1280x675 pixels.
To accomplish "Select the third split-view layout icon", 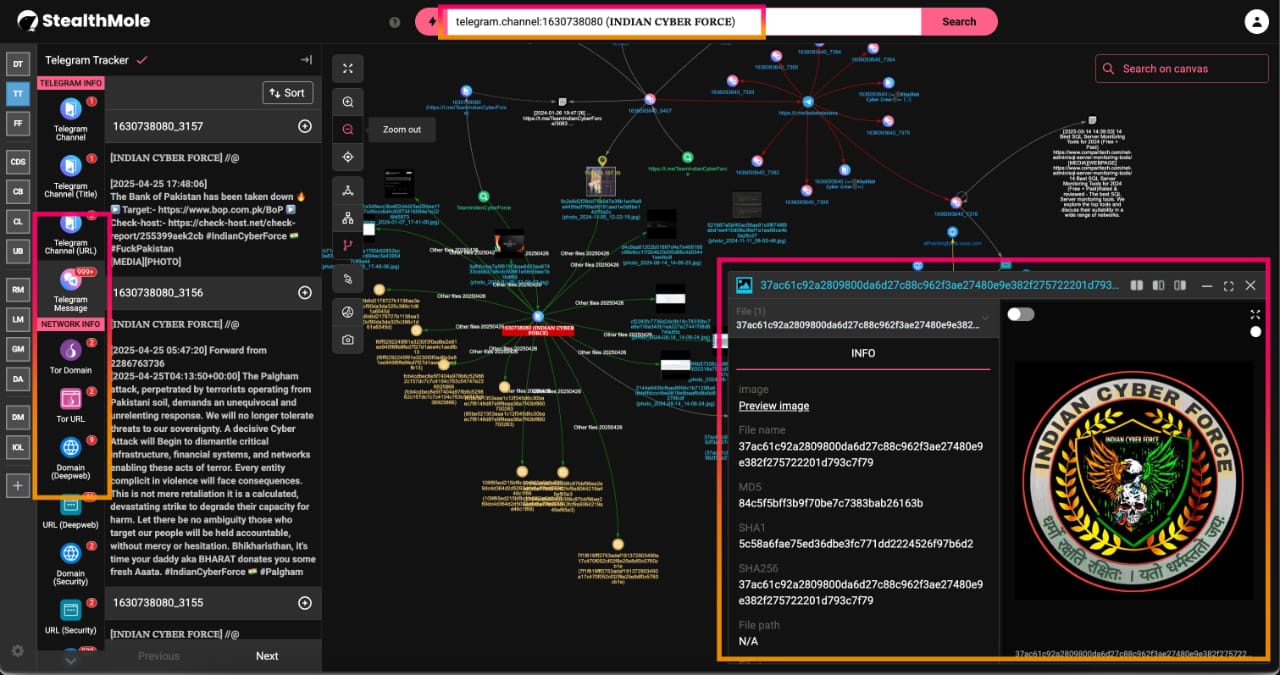I will coord(1179,286).
